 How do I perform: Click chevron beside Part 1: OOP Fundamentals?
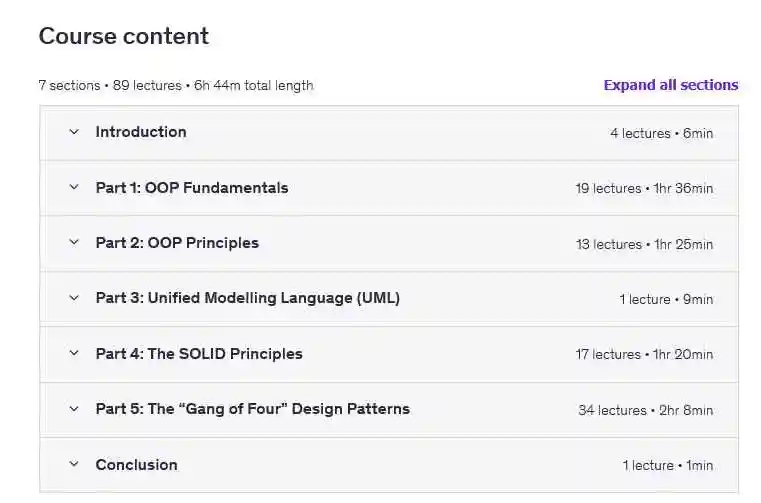(73, 187)
